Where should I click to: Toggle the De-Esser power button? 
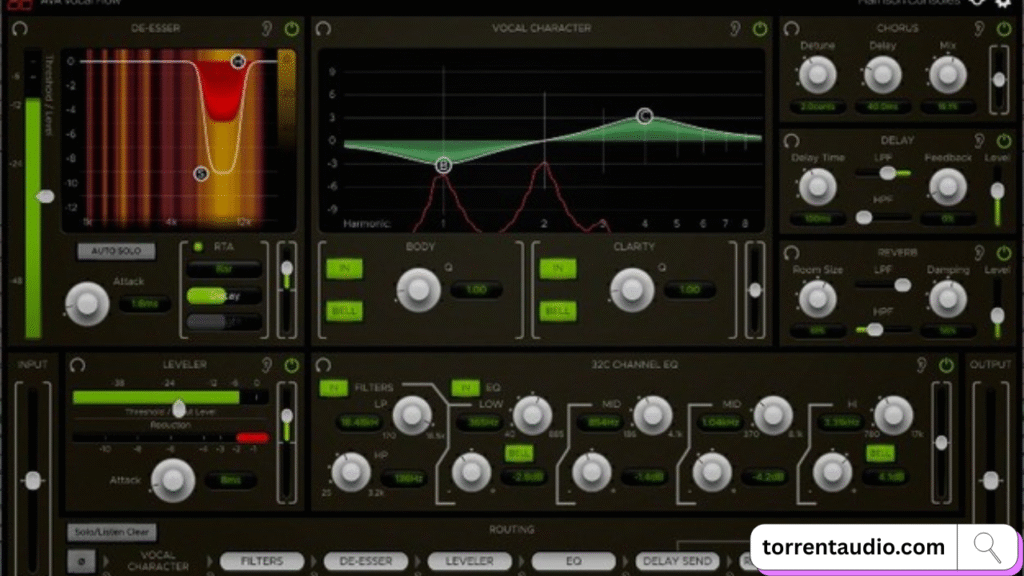pyautogui.click(x=291, y=29)
